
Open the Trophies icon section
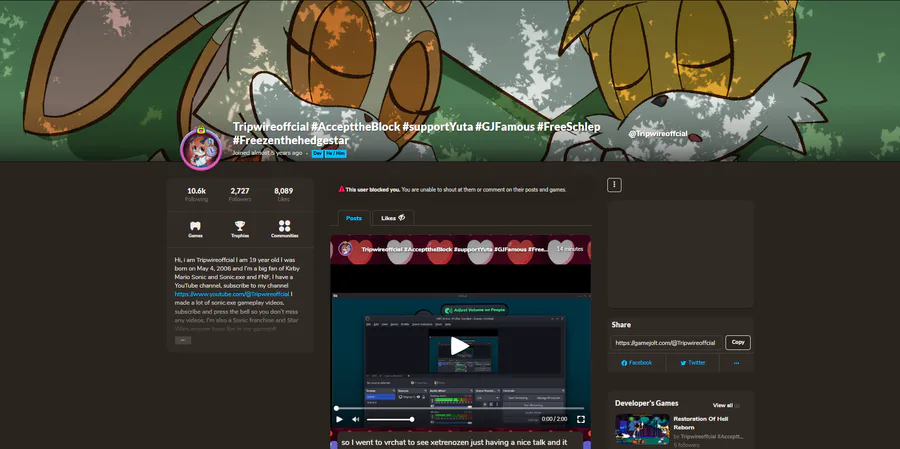240,229
